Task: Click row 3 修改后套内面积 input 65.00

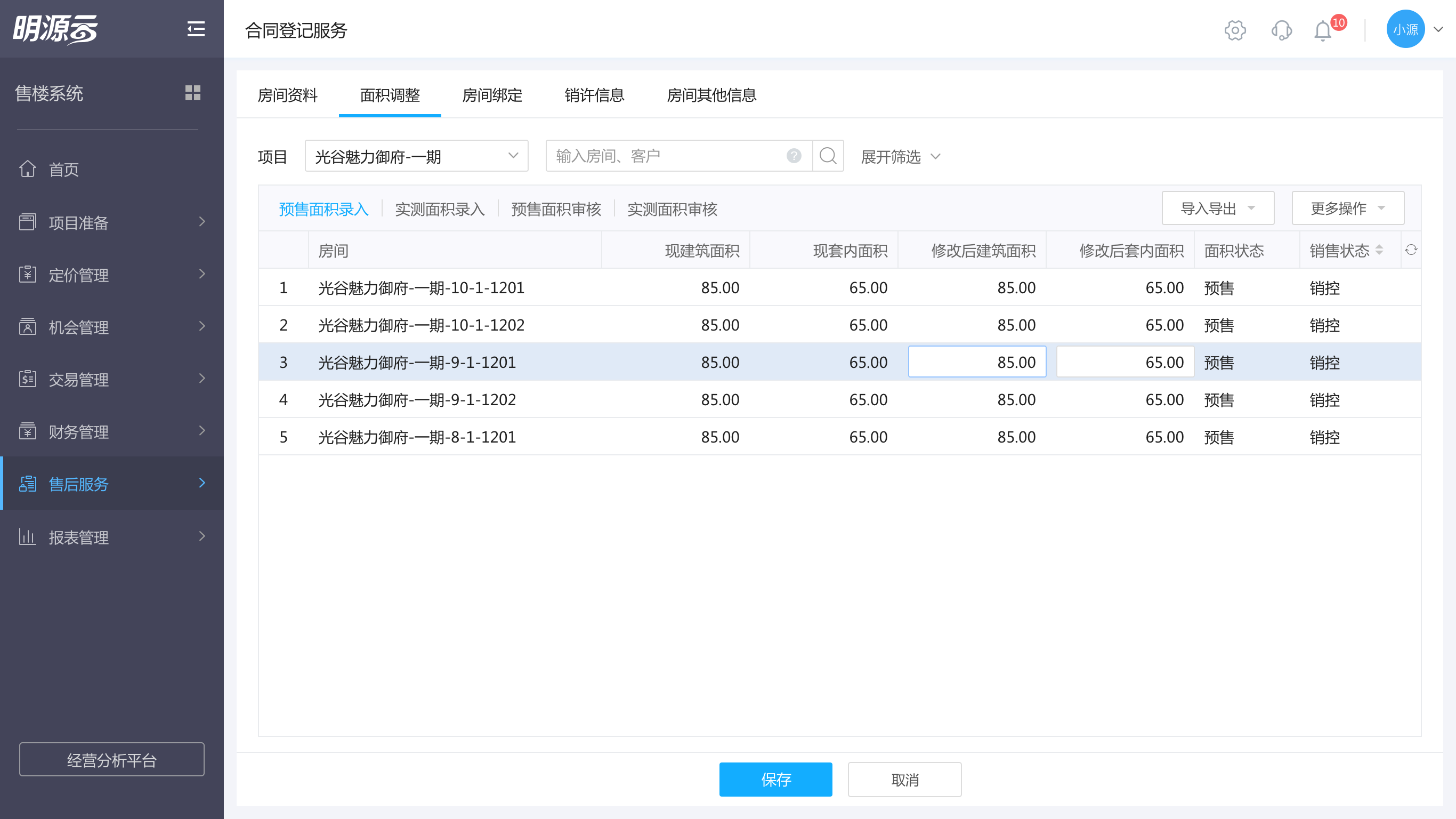Action: pos(1126,362)
